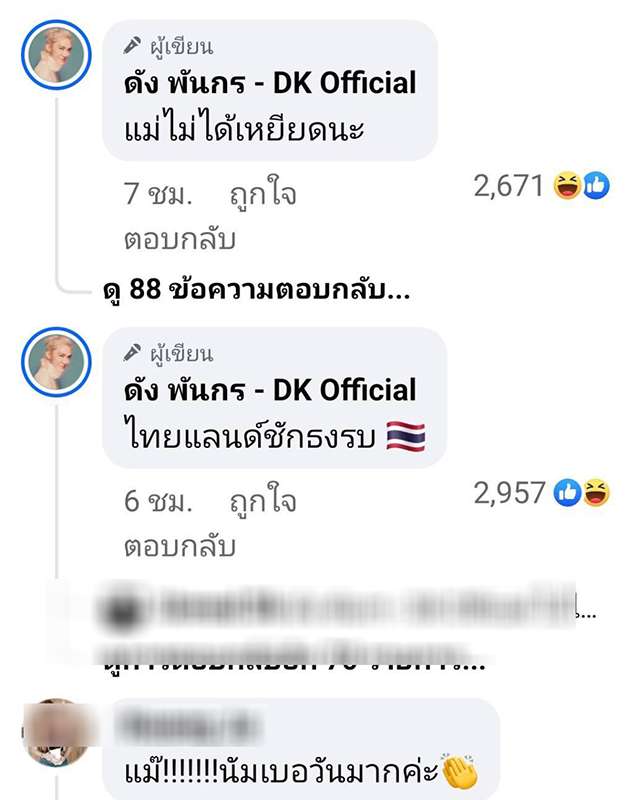View the like reaction beside 2,957
The image size is (629, 800).
[568, 493]
